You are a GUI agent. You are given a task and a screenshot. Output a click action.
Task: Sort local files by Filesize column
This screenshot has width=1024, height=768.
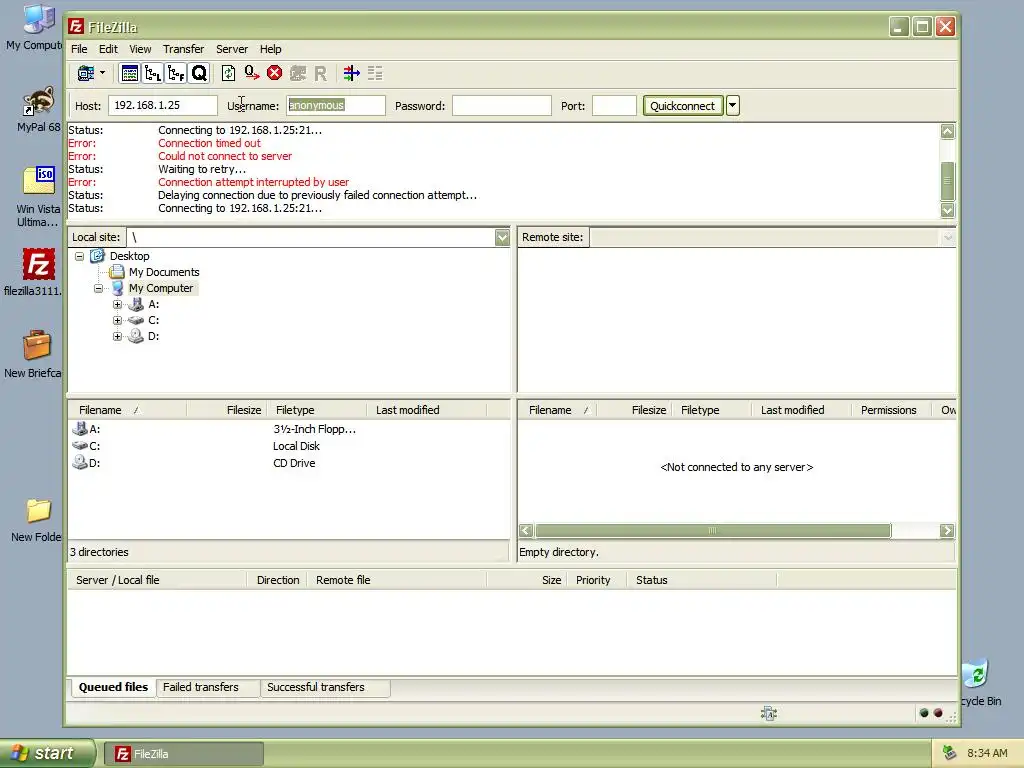227,410
